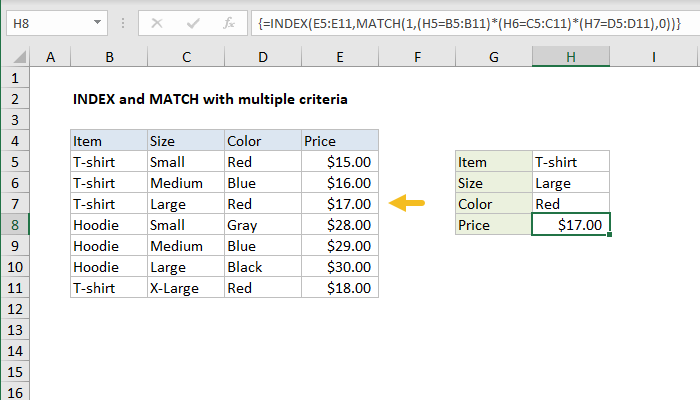Click the fill handle of cell H8

609,235
